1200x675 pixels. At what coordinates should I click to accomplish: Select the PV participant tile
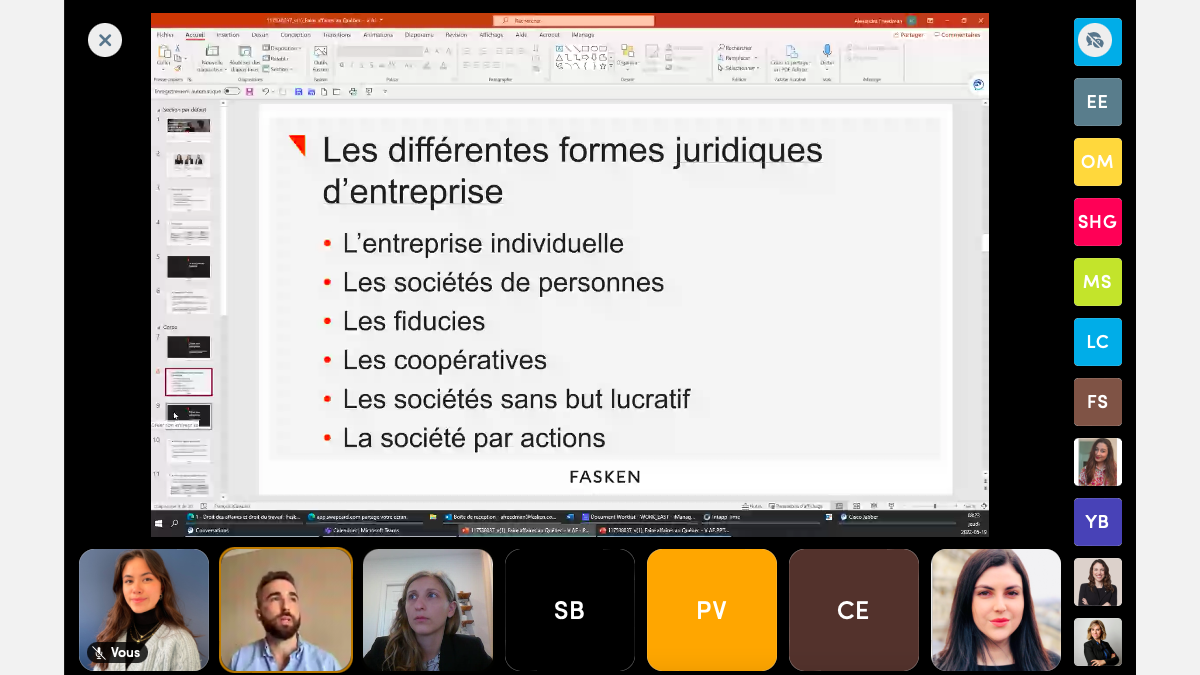(711, 610)
